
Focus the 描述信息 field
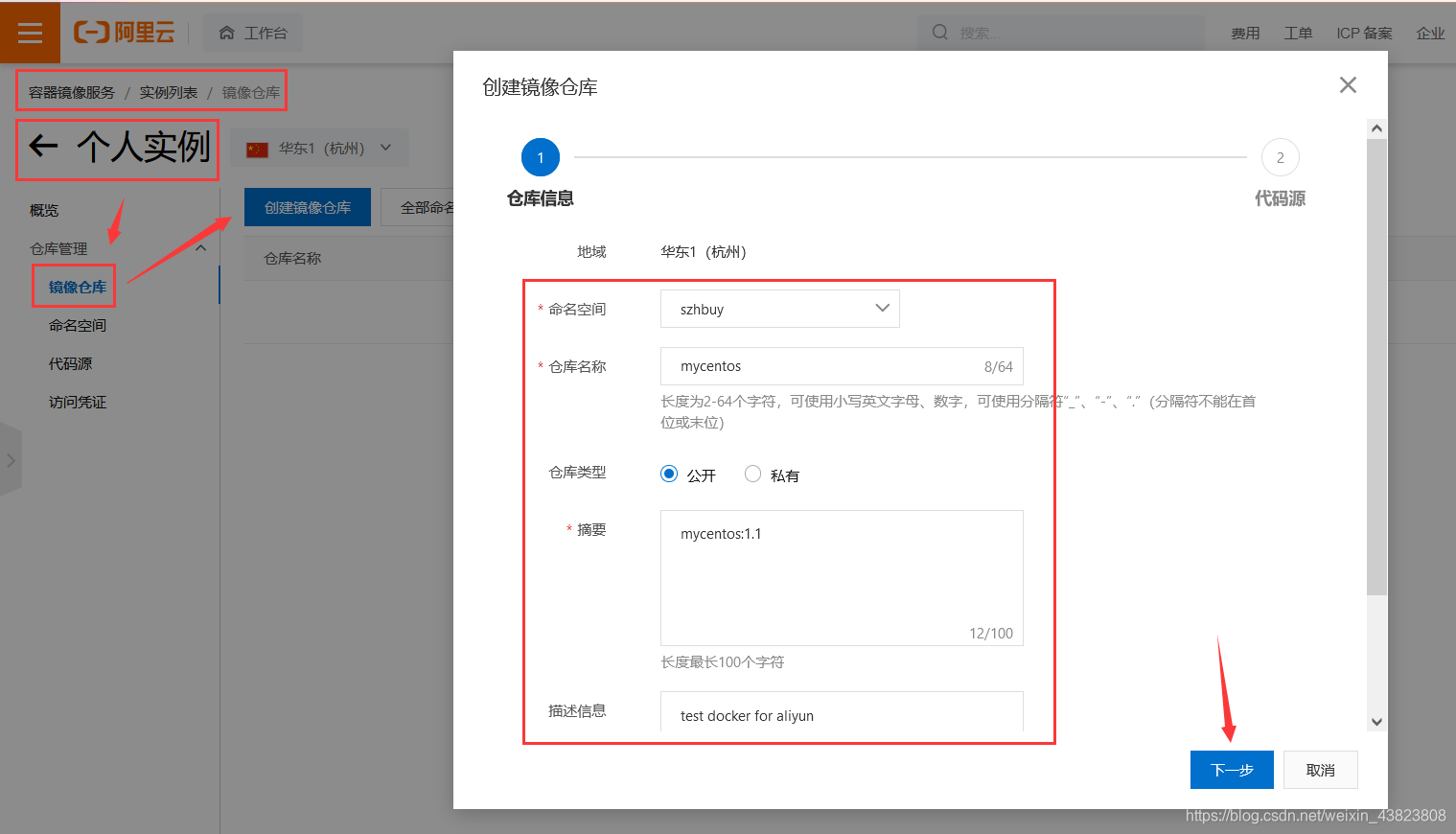pyautogui.click(x=842, y=713)
